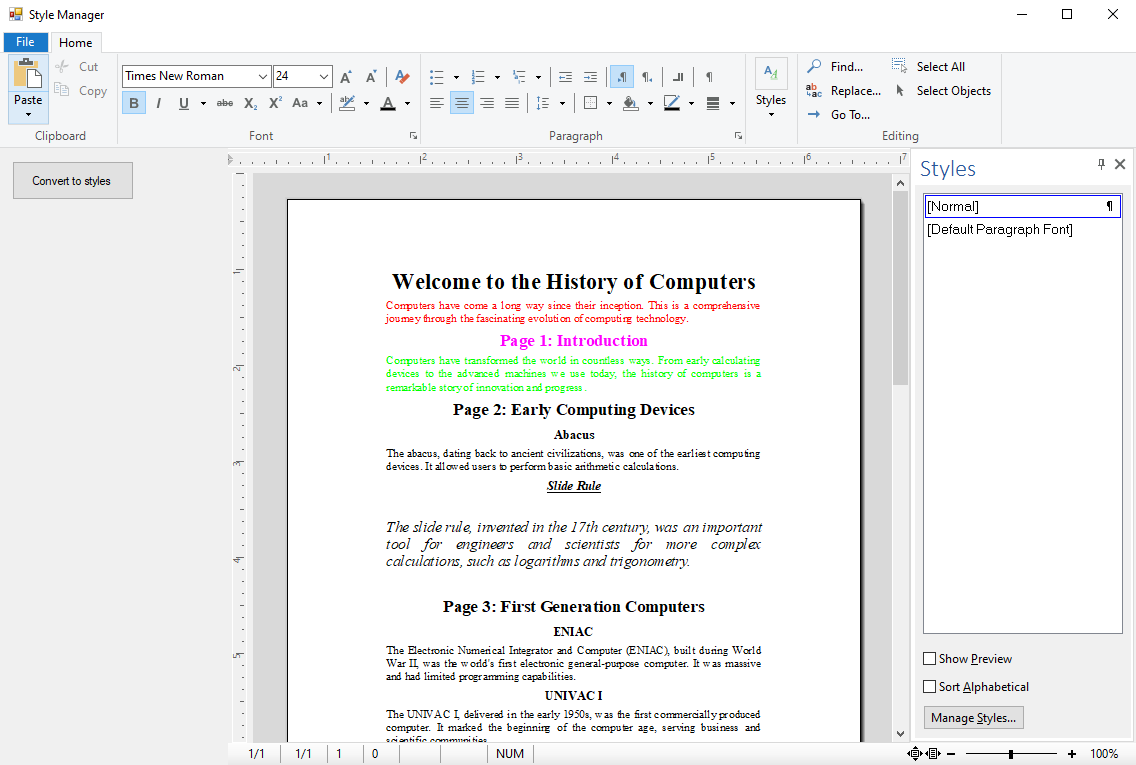Click the Cut scissors icon
This screenshot has width=1136, height=765.
click(62, 67)
